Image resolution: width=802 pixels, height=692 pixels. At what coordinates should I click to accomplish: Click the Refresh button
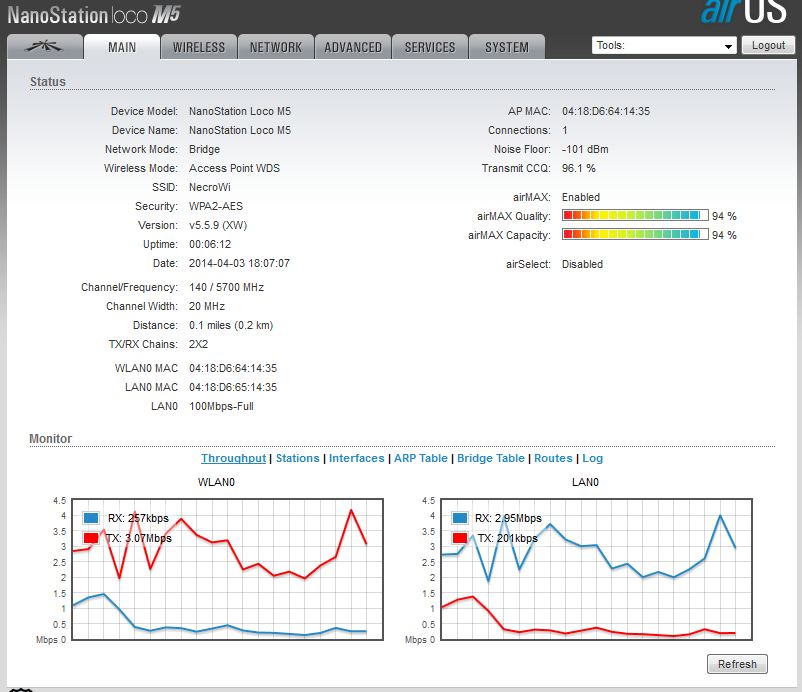pos(737,664)
